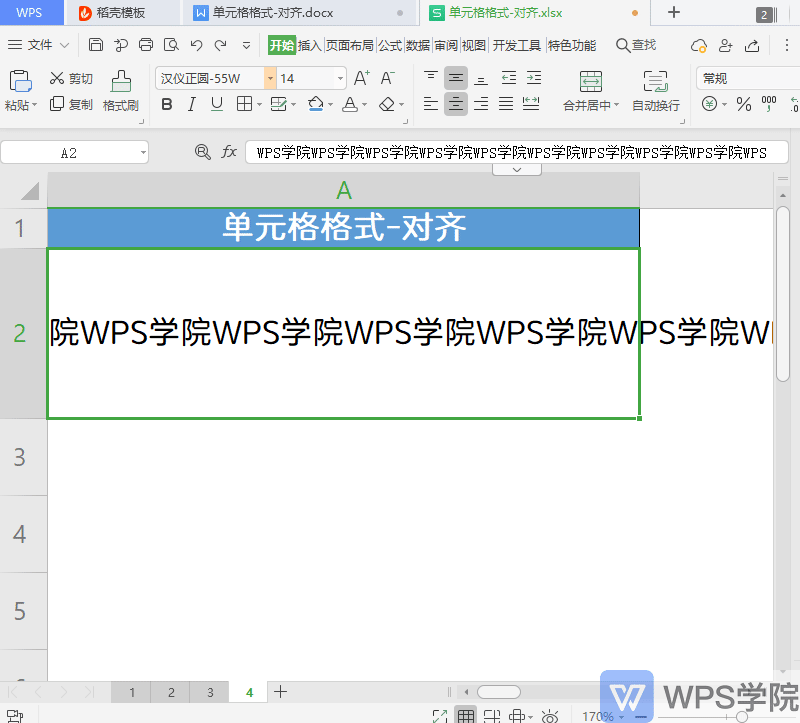
Task: Toggle middle vertical alignment
Action: (x=456, y=78)
